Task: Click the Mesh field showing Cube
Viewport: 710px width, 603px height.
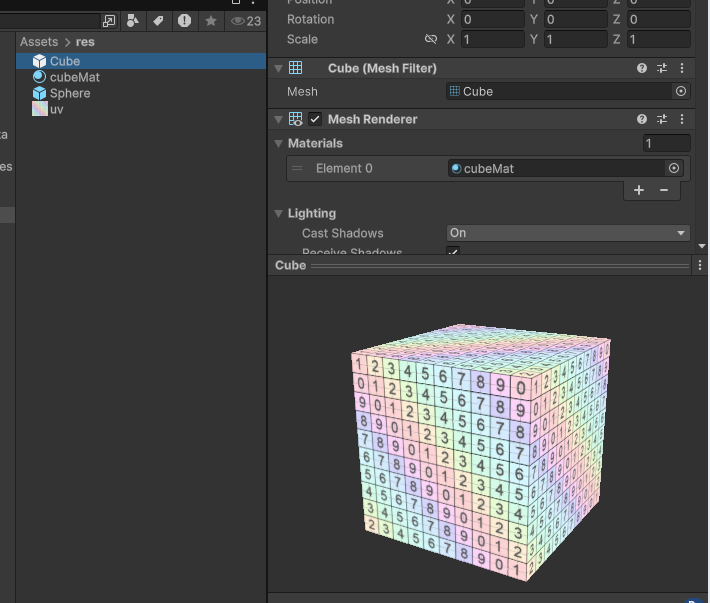Action: pyautogui.click(x=559, y=91)
